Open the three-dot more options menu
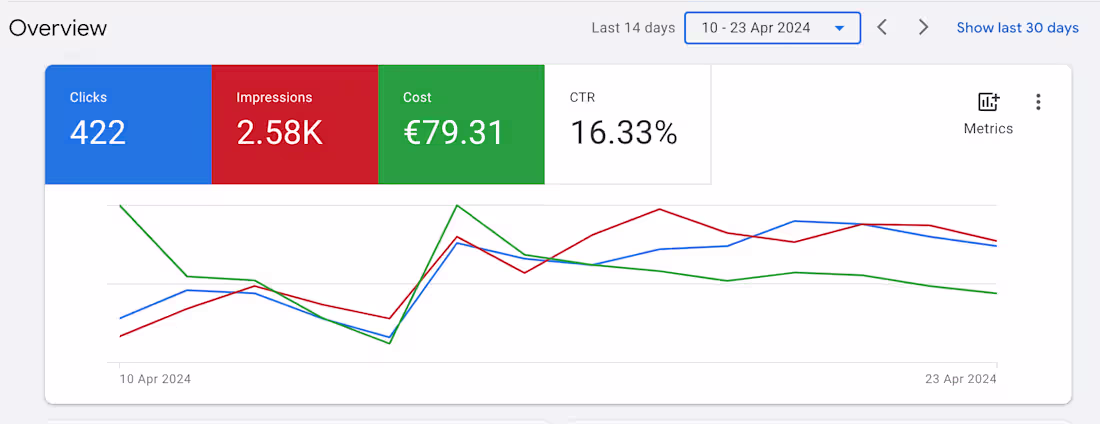 coord(1038,102)
